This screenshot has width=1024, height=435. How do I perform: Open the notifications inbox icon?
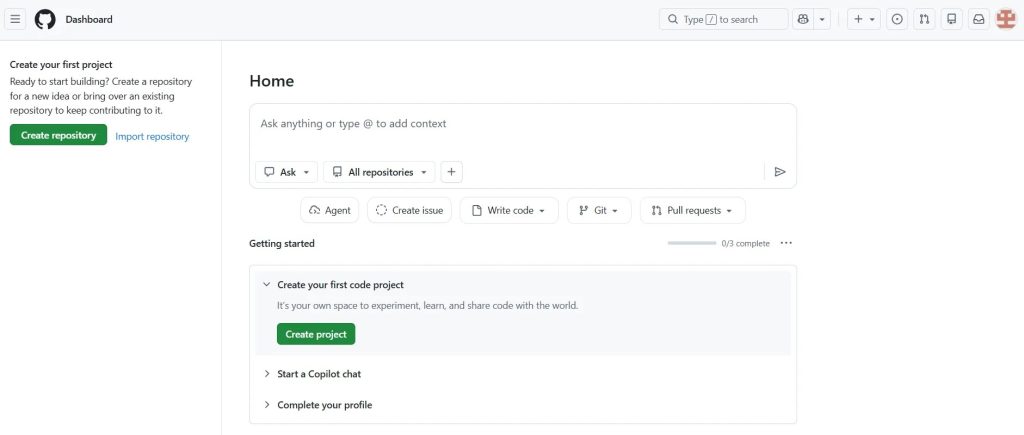(x=978, y=19)
